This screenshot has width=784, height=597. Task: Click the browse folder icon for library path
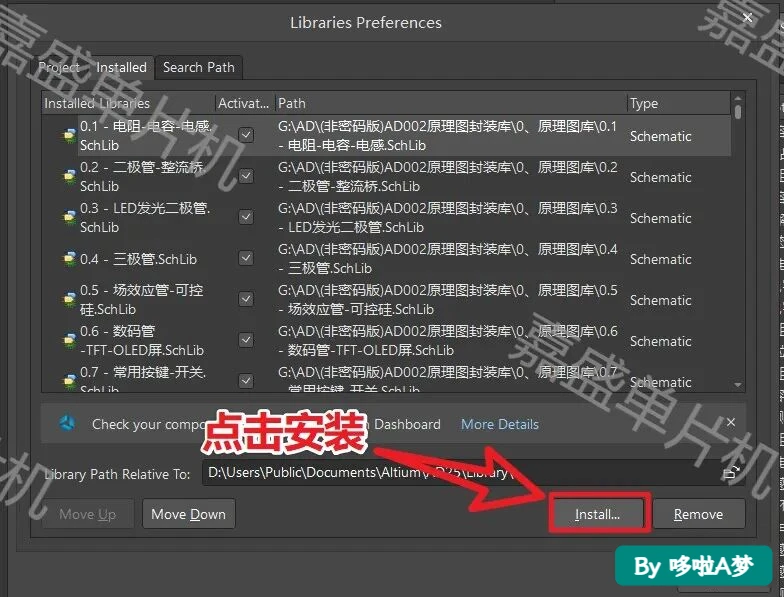pos(732,472)
